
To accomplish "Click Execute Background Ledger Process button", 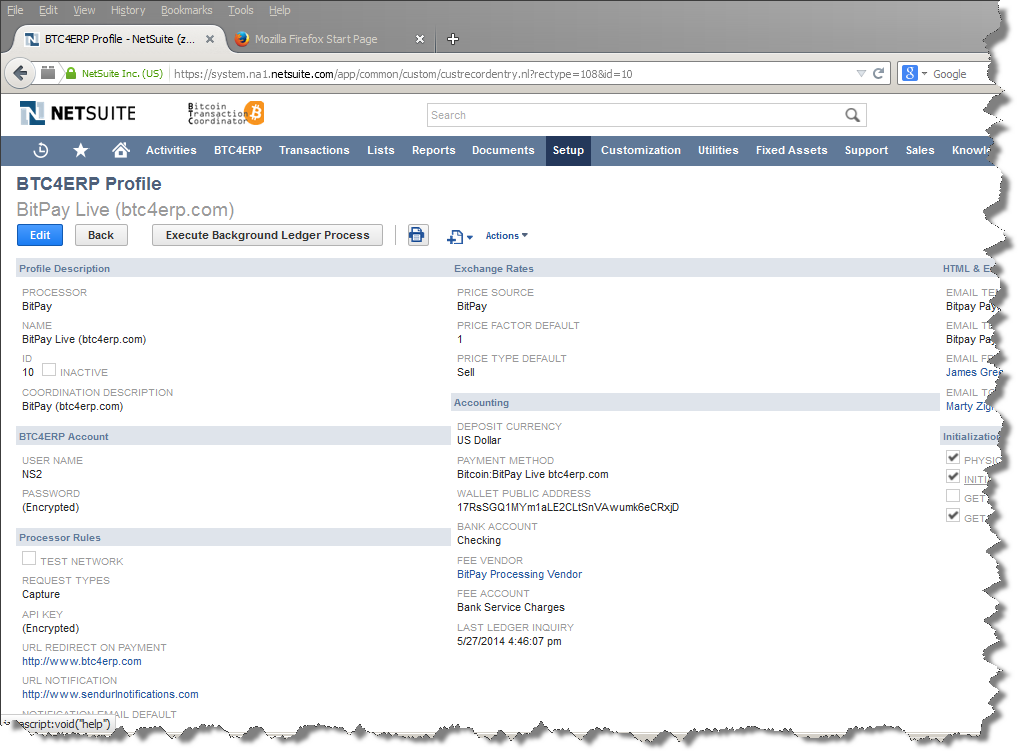I will [x=267, y=235].
